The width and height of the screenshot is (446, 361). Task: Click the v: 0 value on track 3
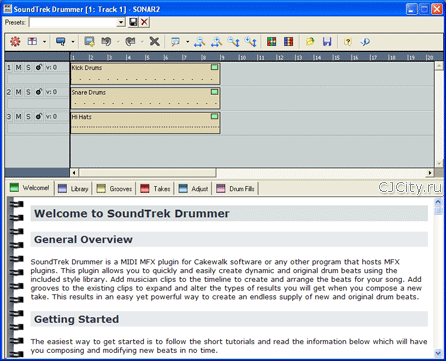51,117
